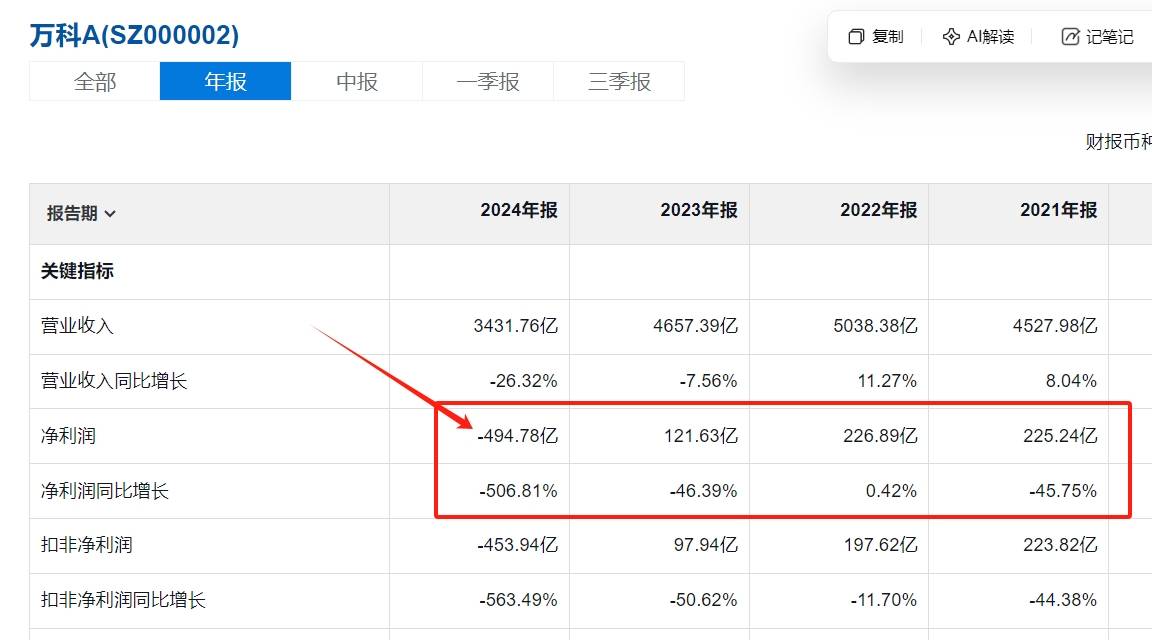Click the 226.89亿 net profit cell

click(881, 436)
